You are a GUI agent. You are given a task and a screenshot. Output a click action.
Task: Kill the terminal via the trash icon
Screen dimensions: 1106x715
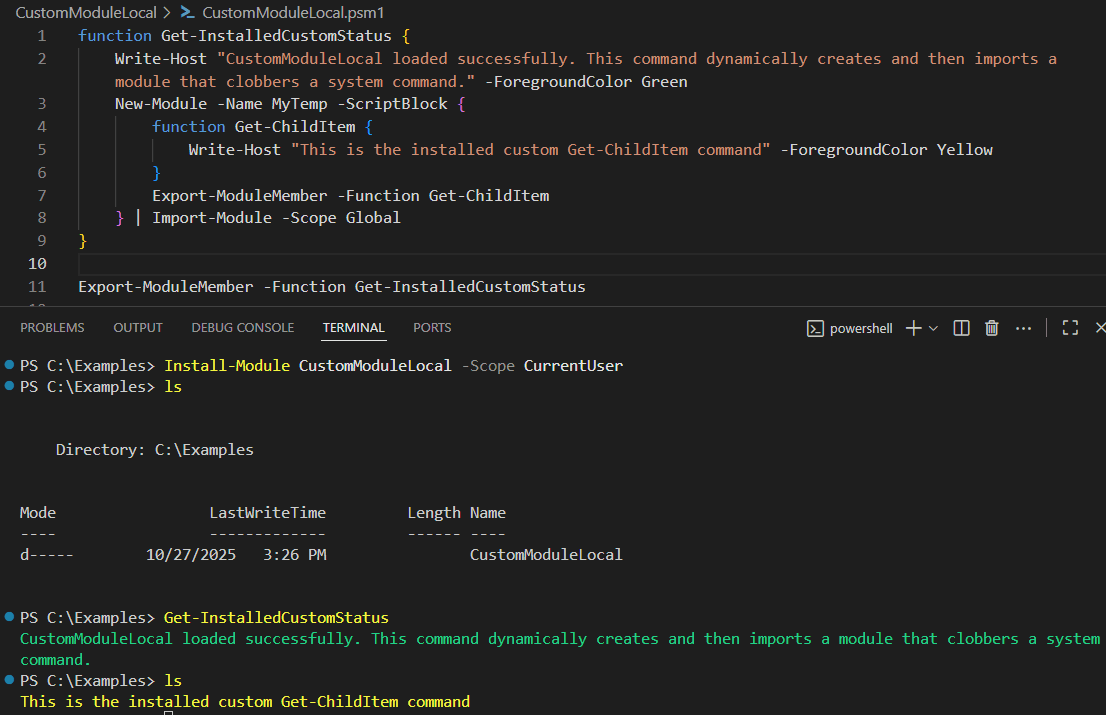click(991, 327)
